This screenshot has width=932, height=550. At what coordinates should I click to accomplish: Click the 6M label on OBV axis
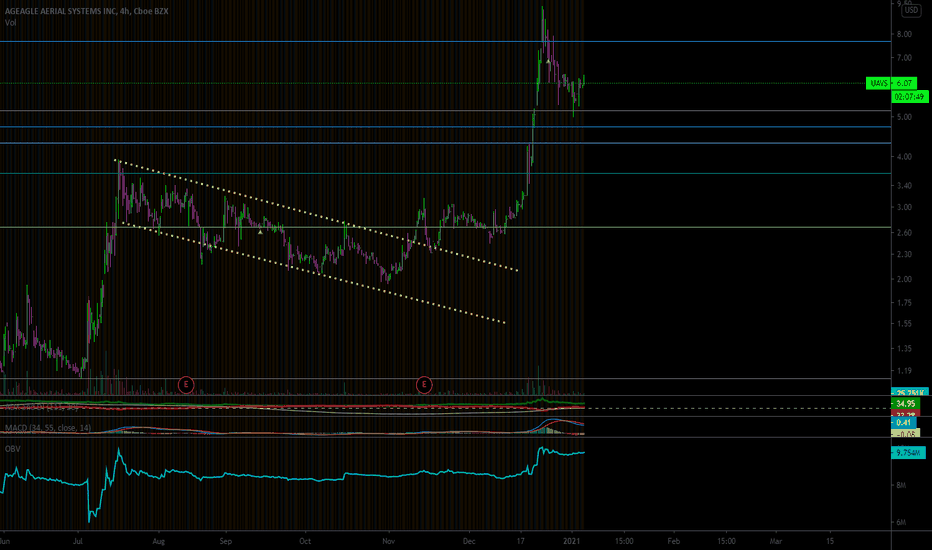tap(901, 522)
